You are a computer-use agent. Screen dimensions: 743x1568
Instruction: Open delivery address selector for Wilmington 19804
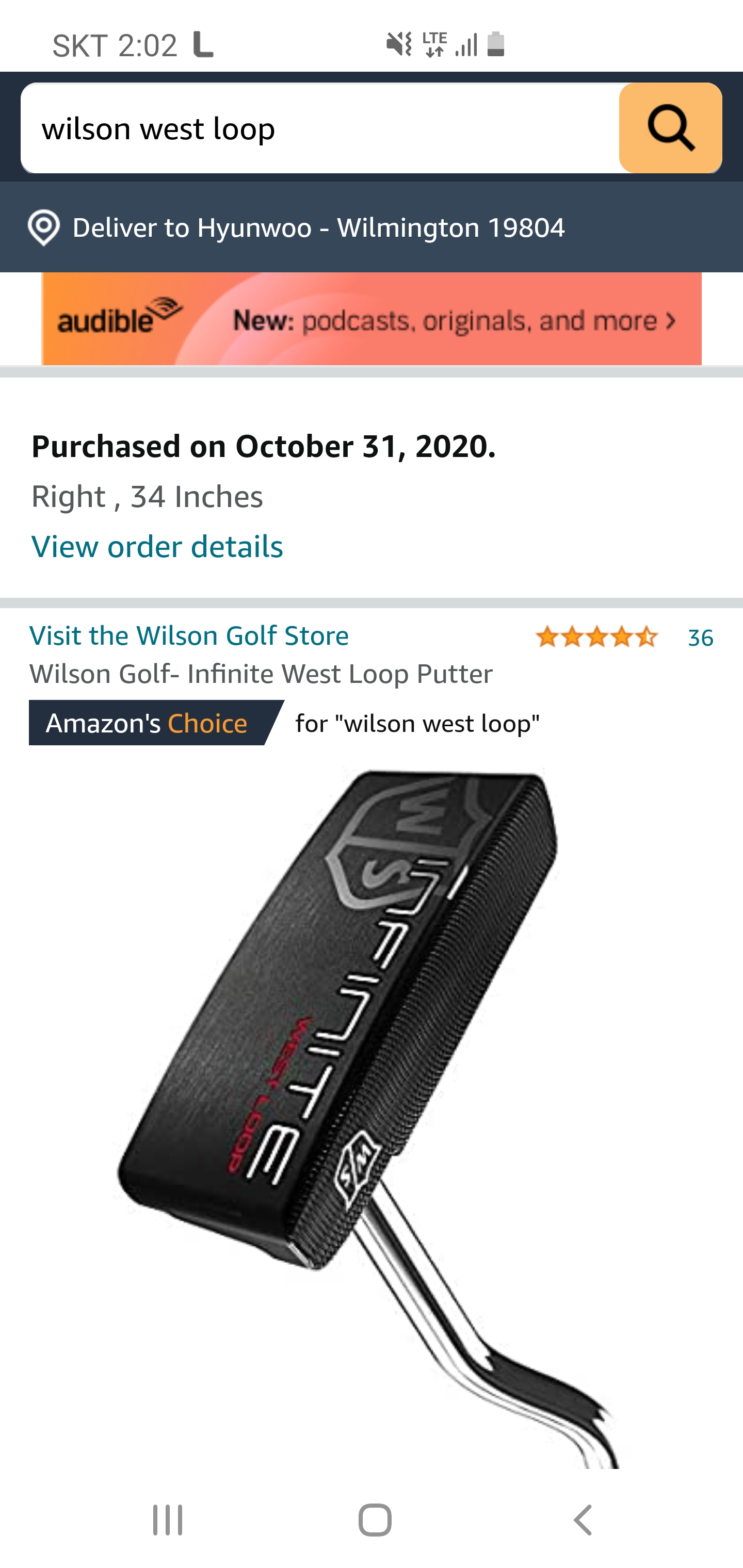[318, 227]
